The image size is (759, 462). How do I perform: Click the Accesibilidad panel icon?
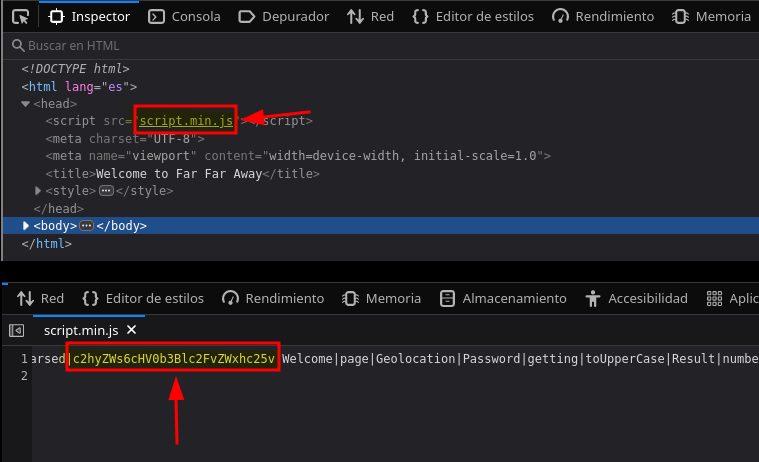tap(593, 298)
